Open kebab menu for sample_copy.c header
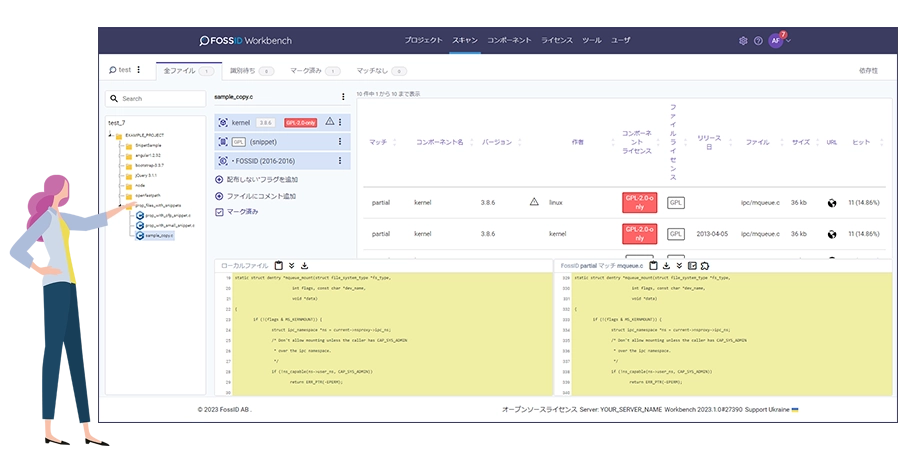The image size is (920, 450). click(343, 97)
